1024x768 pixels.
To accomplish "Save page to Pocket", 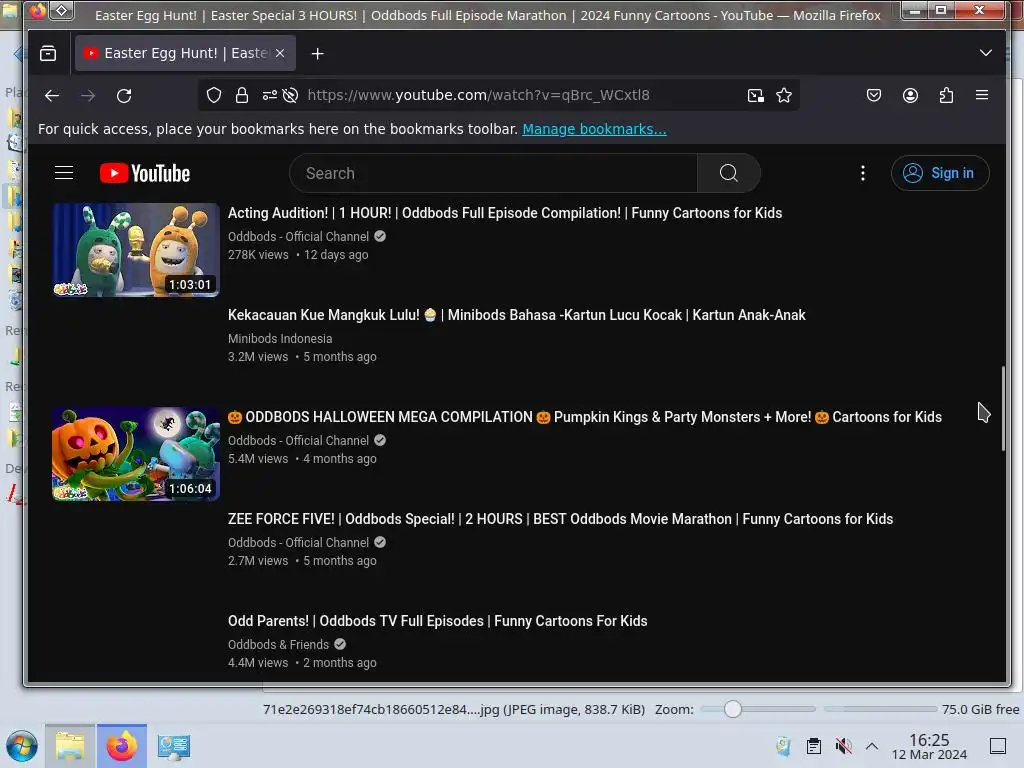I will tap(874, 95).
